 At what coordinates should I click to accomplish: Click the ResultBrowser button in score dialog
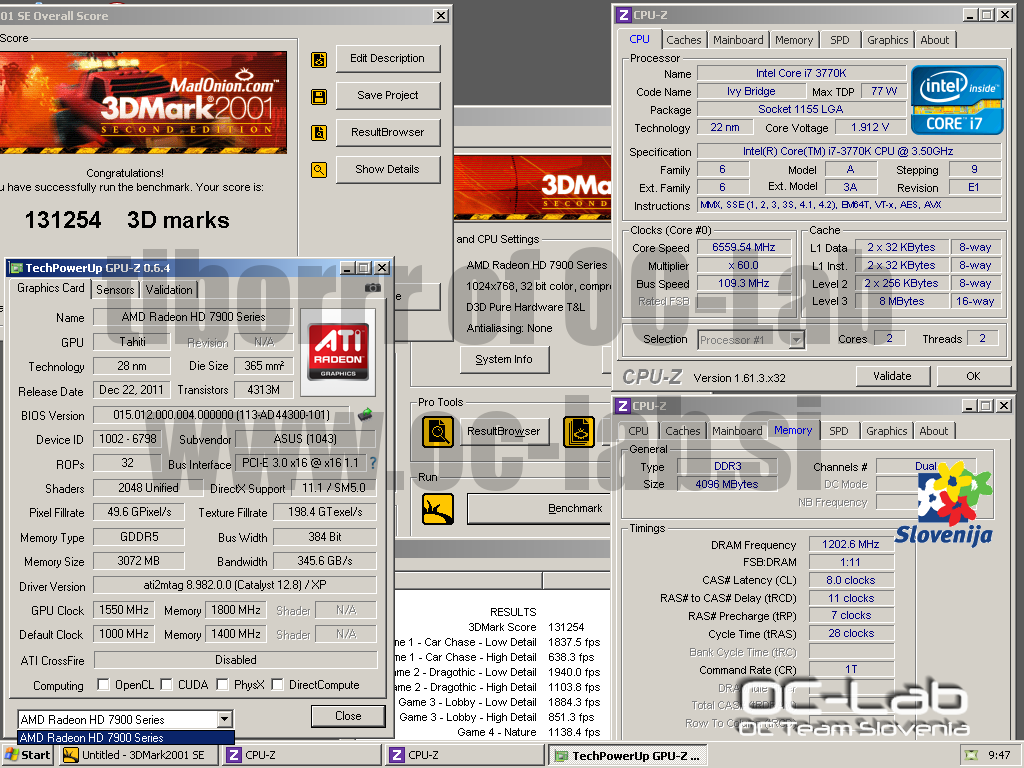pos(388,132)
